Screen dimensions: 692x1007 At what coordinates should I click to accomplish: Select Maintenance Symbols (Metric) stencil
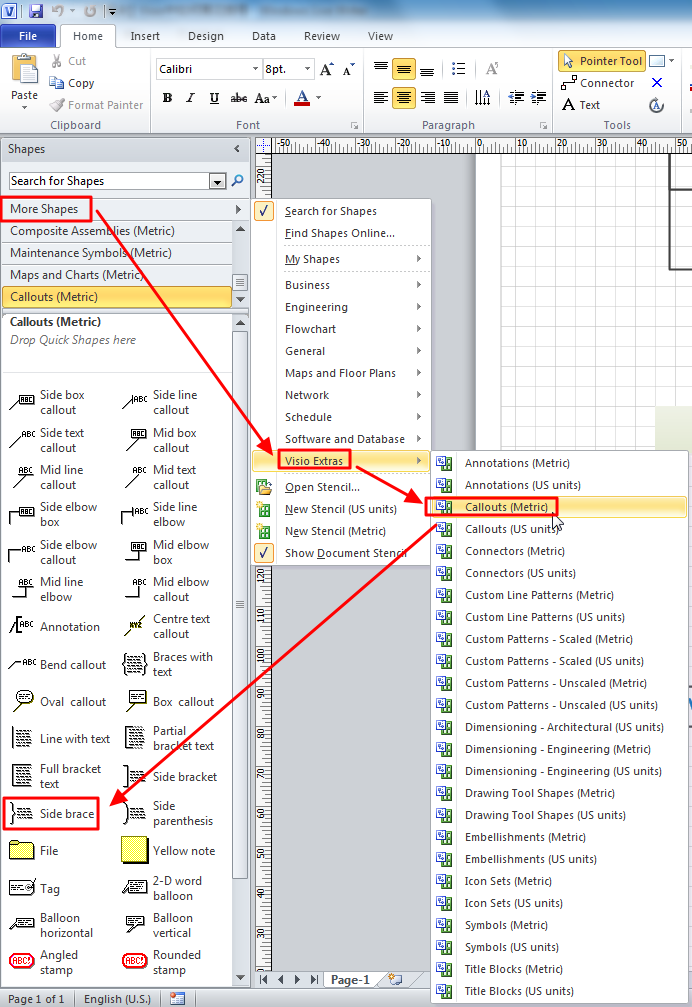click(117, 253)
